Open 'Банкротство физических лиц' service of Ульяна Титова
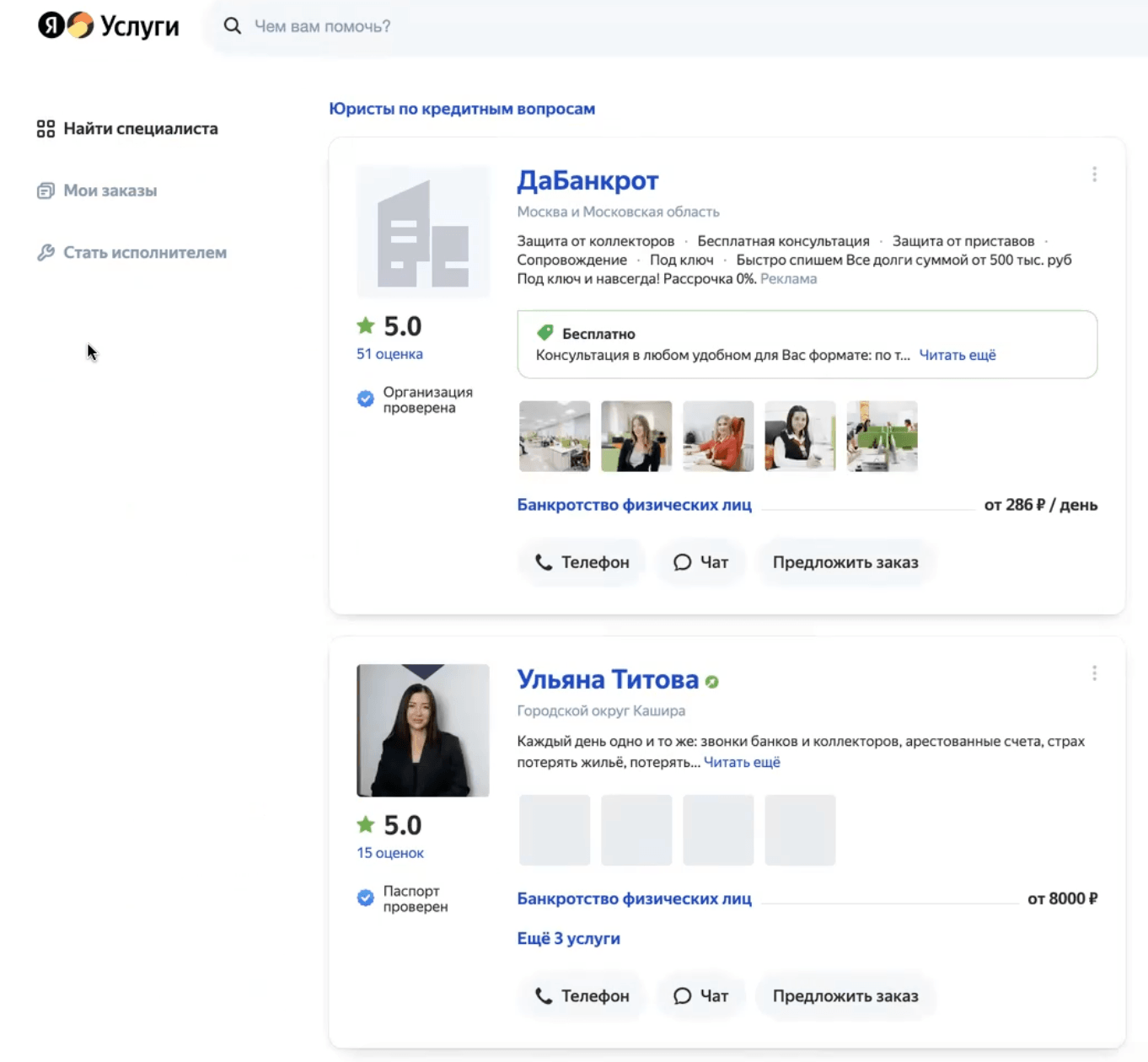The width and height of the screenshot is (1148, 1062). coord(634,898)
